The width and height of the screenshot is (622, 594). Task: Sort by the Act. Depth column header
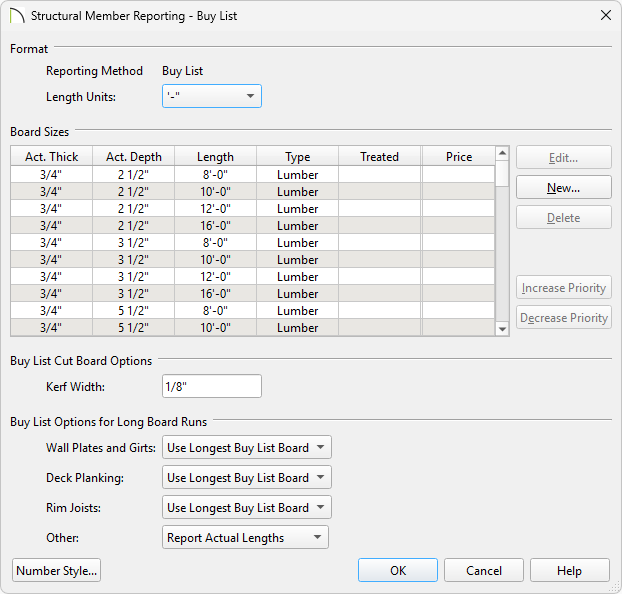pyautogui.click(x=134, y=156)
